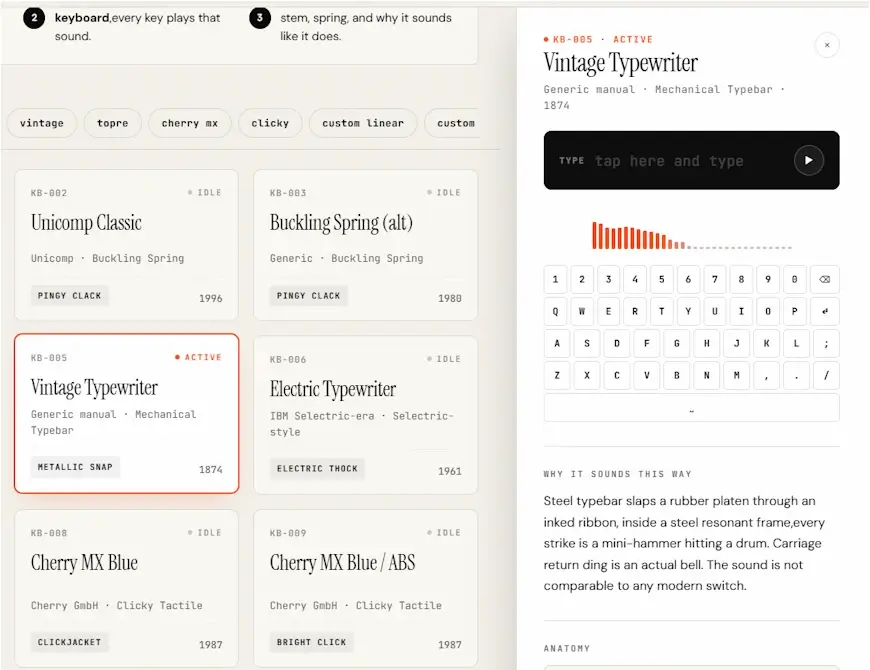This screenshot has width=870, height=670.
Task: Open the Cherry MX Blue card
Action: click(x=126, y=587)
